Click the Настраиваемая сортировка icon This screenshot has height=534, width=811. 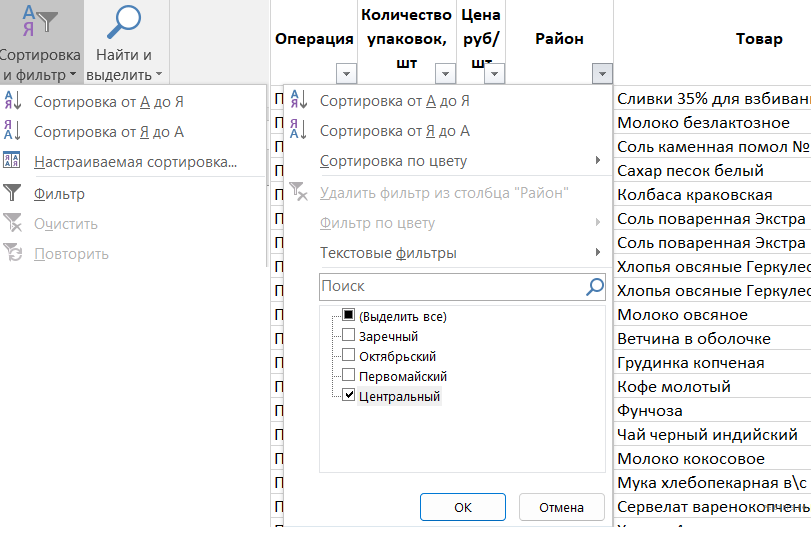click(x=13, y=161)
